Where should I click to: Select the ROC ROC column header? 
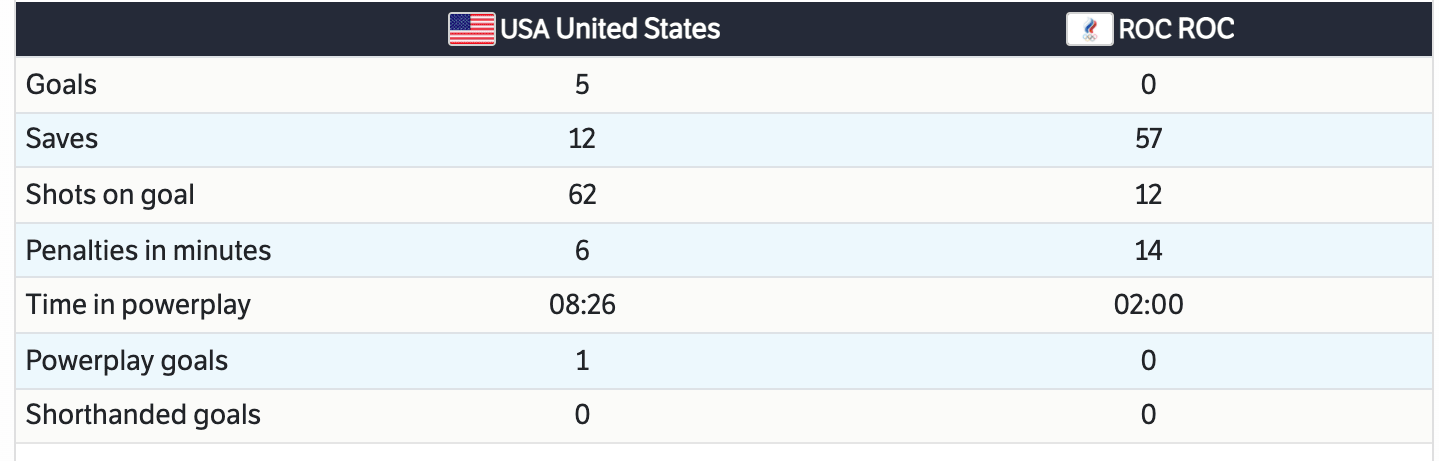coord(1176,29)
